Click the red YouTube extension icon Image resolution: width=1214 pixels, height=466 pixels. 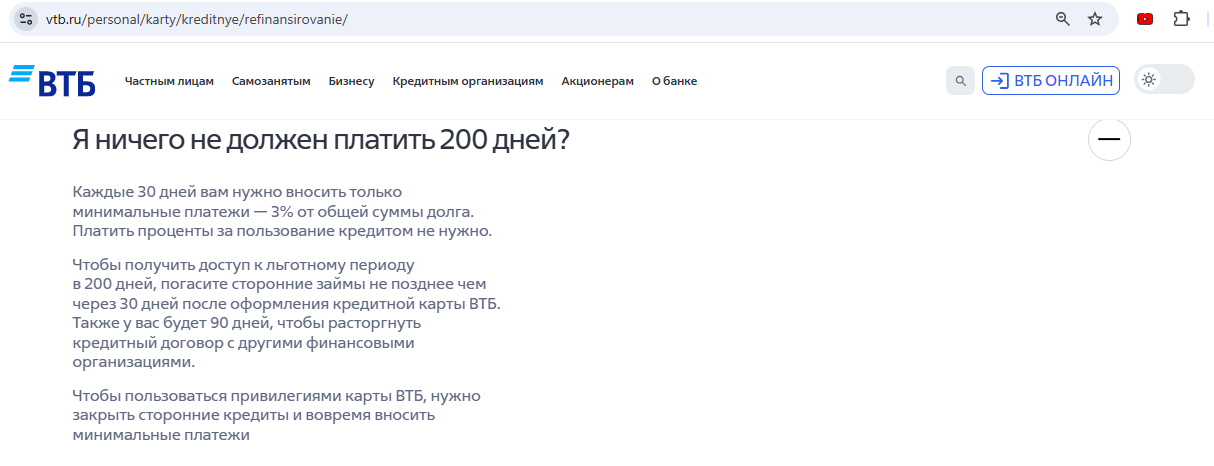(1145, 19)
